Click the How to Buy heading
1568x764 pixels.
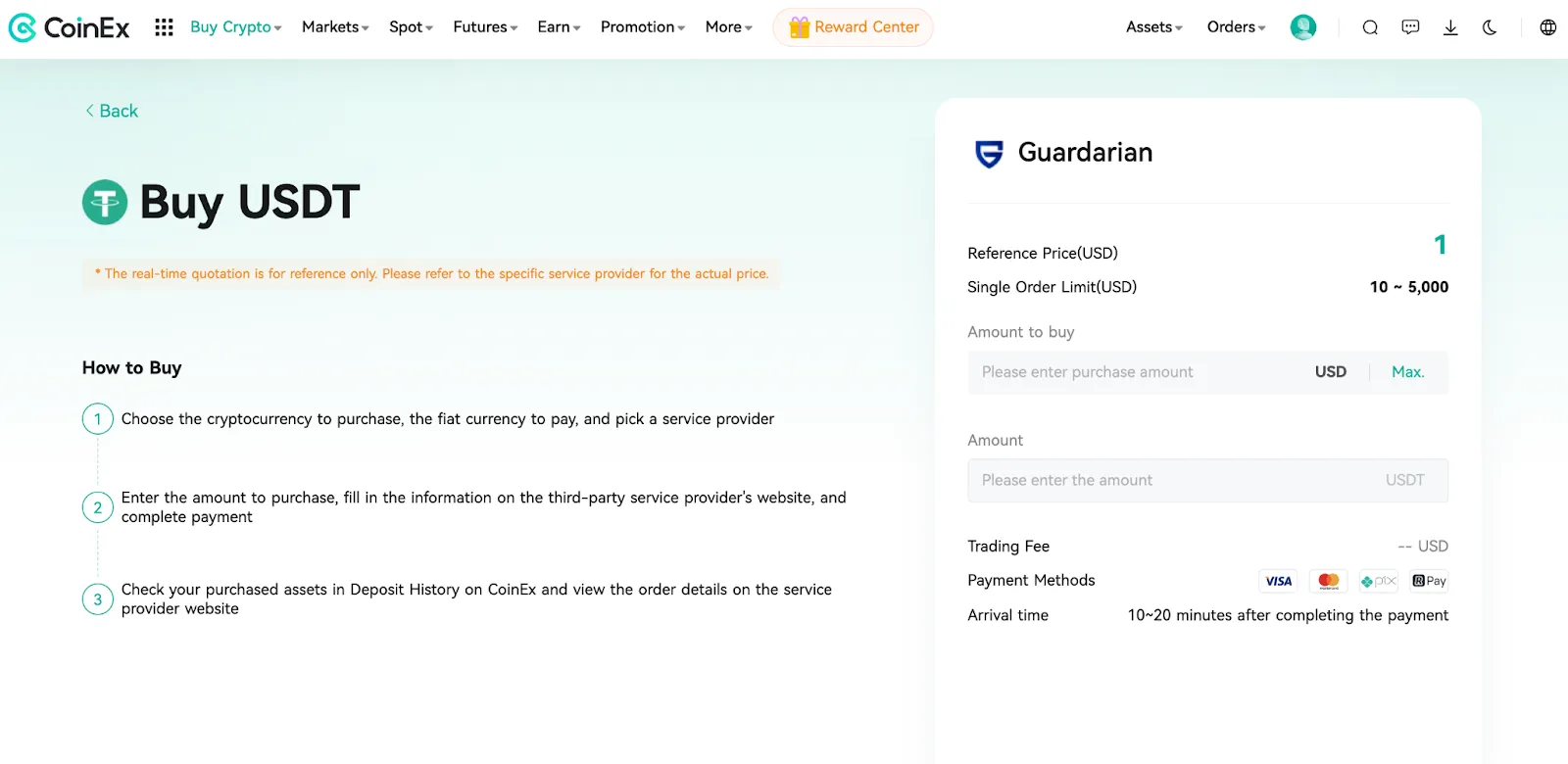click(132, 368)
